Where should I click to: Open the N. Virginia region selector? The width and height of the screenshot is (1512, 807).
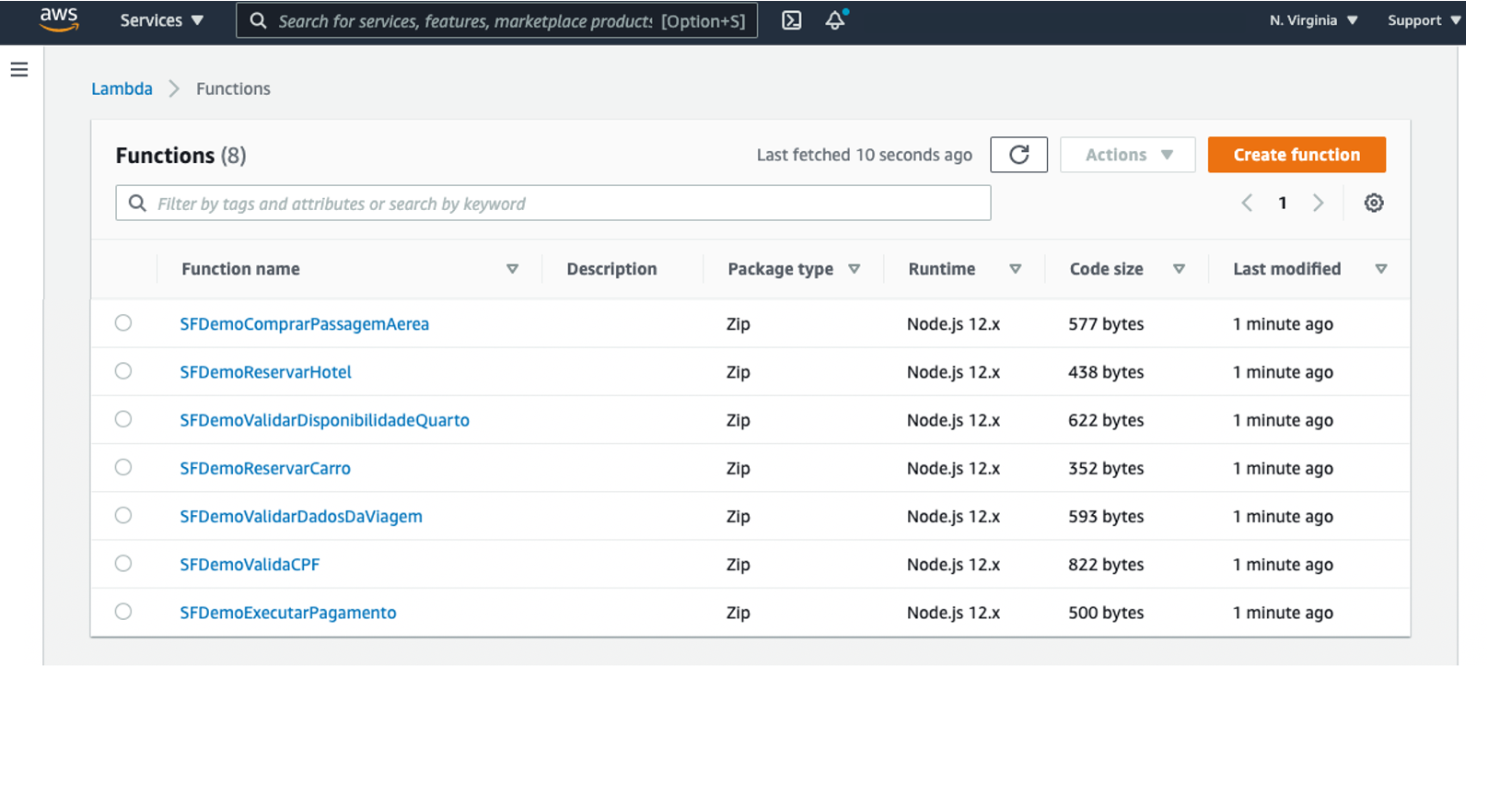[x=1313, y=20]
